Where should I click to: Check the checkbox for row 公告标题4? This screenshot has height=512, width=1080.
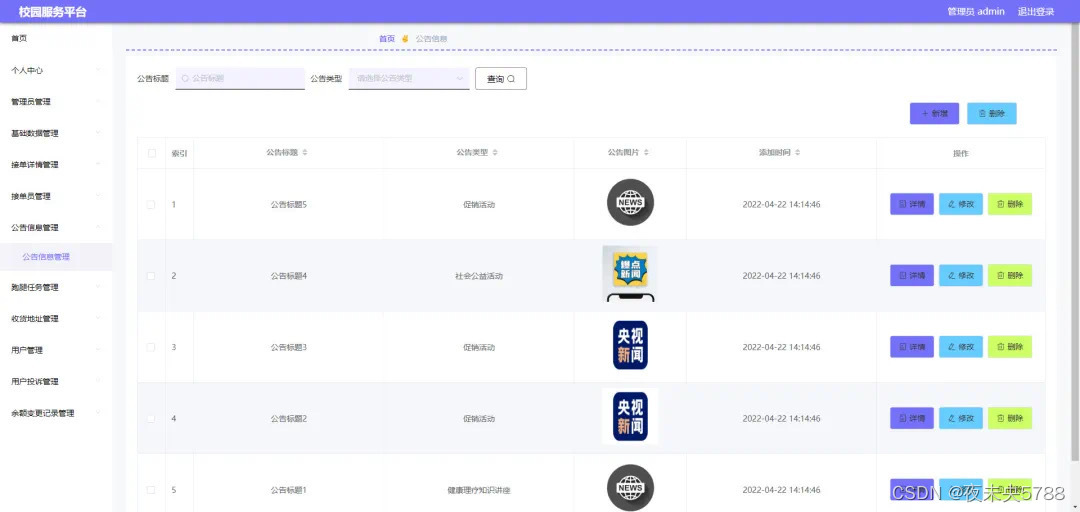pyautogui.click(x=151, y=276)
